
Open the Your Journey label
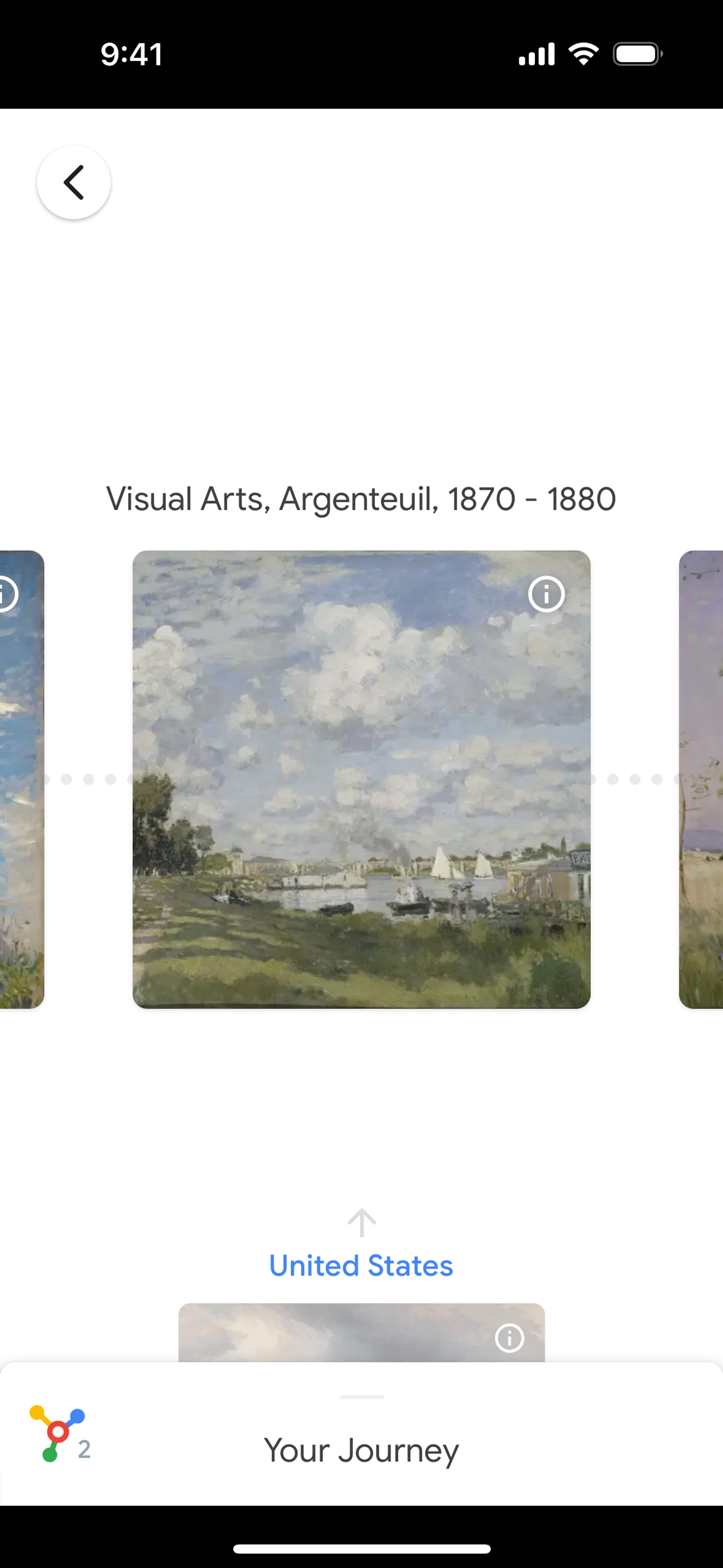click(361, 1450)
